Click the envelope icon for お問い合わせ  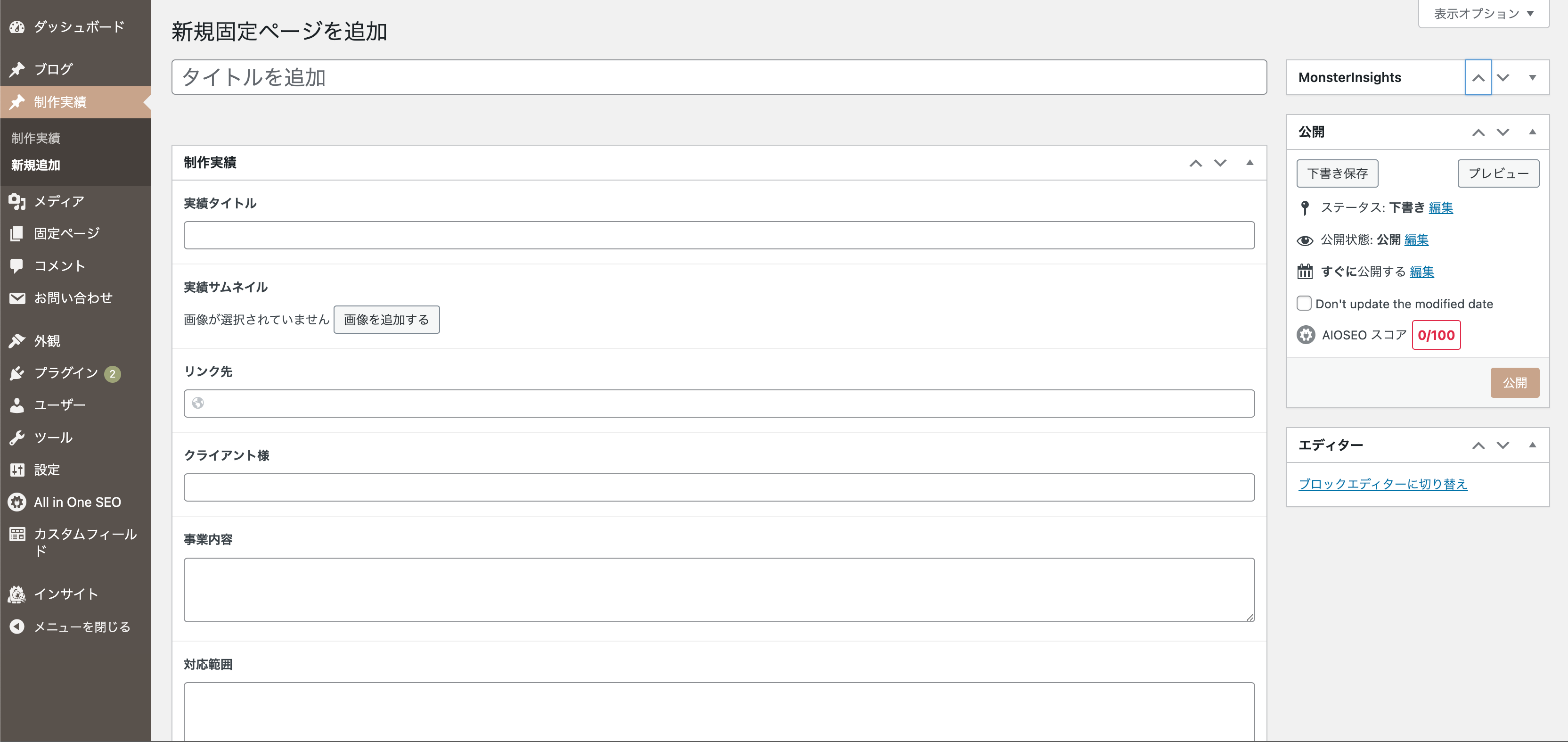tap(17, 298)
